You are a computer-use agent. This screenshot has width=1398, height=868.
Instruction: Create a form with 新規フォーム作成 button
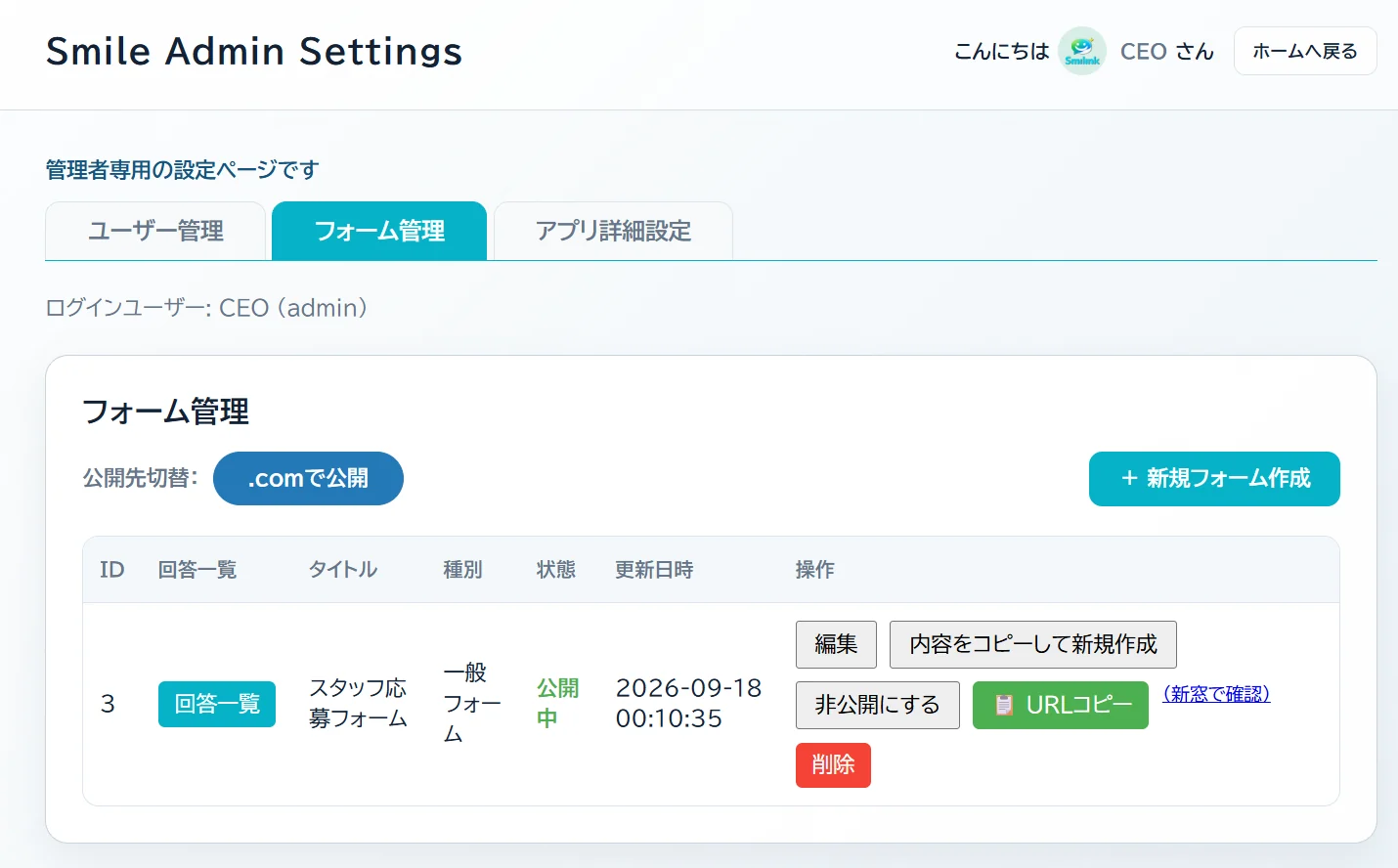tap(1214, 478)
